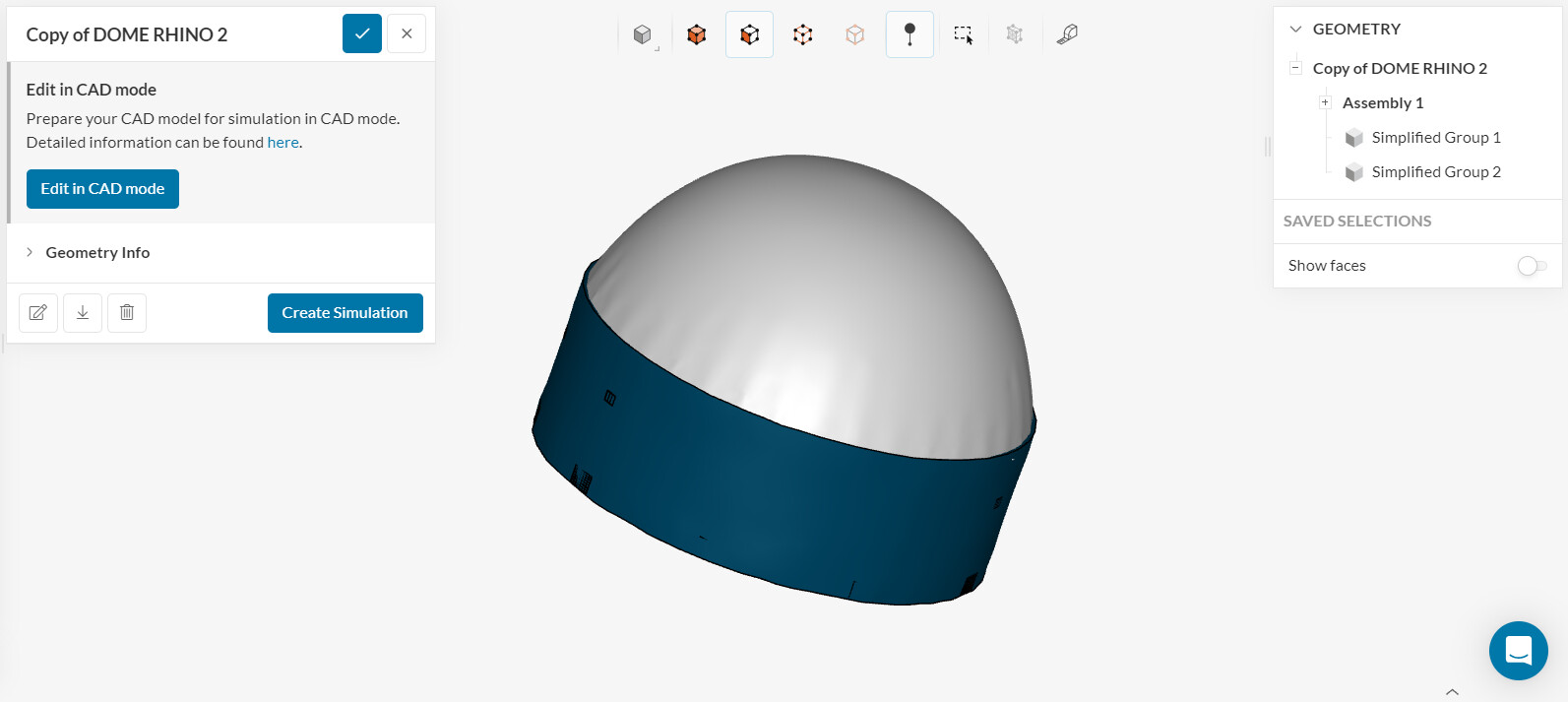Collapse the Copy of DOME RHINO 2 tree node
Image resolution: width=1568 pixels, height=702 pixels.
click(x=1295, y=68)
